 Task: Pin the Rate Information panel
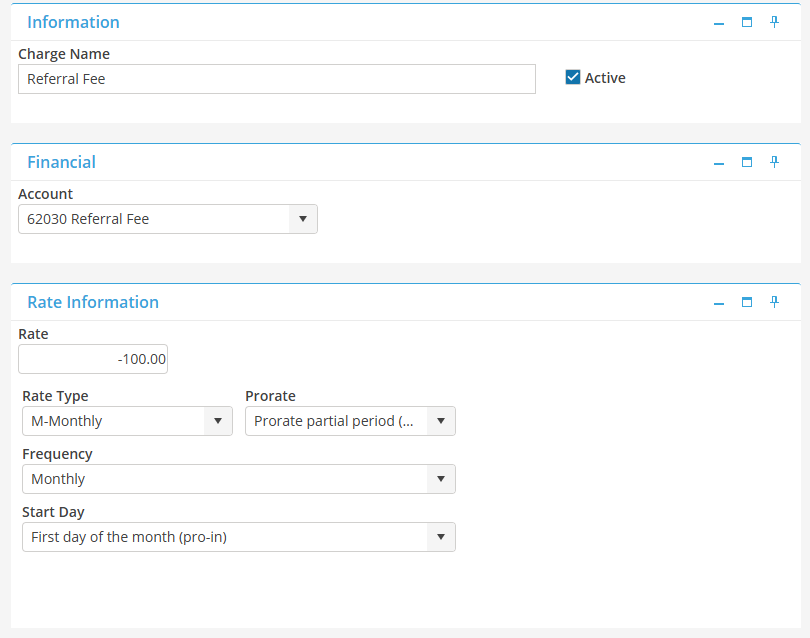pyautogui.click(x=774, y=302)
